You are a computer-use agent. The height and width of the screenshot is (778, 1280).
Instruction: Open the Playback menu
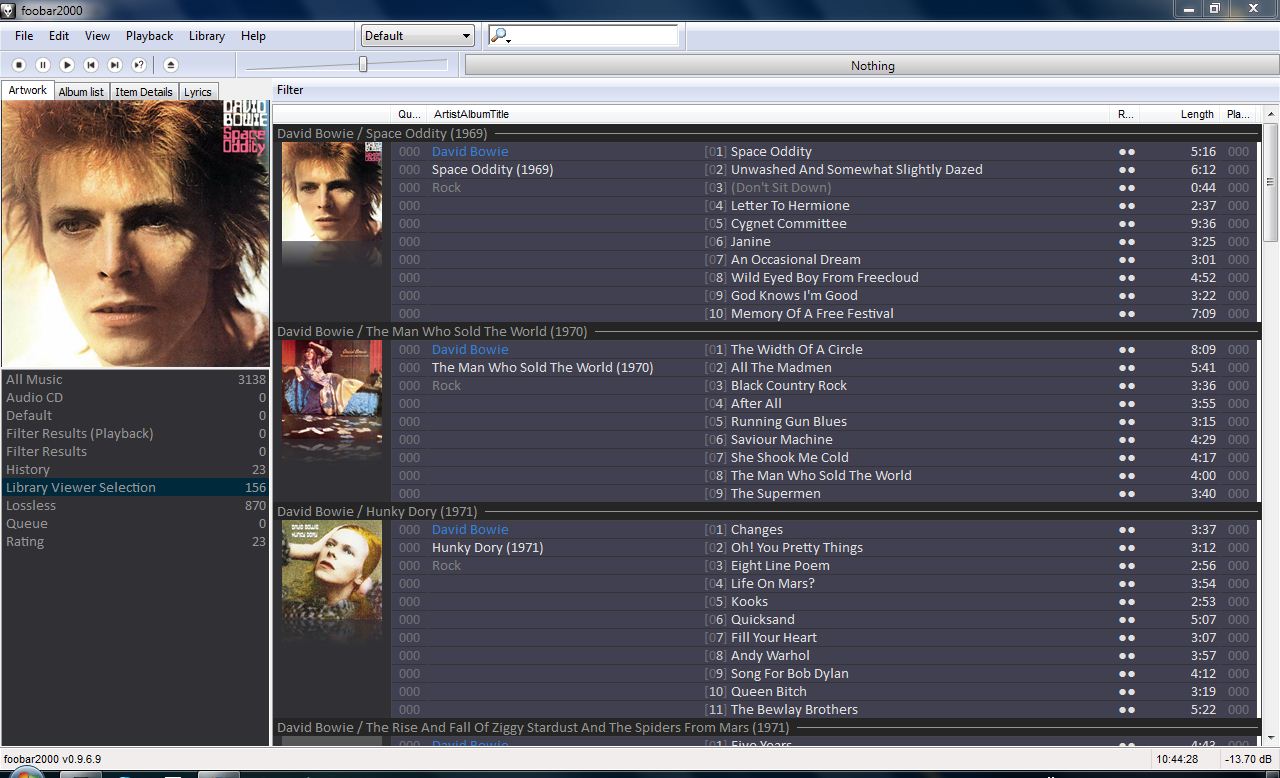[x=150, y=36]
